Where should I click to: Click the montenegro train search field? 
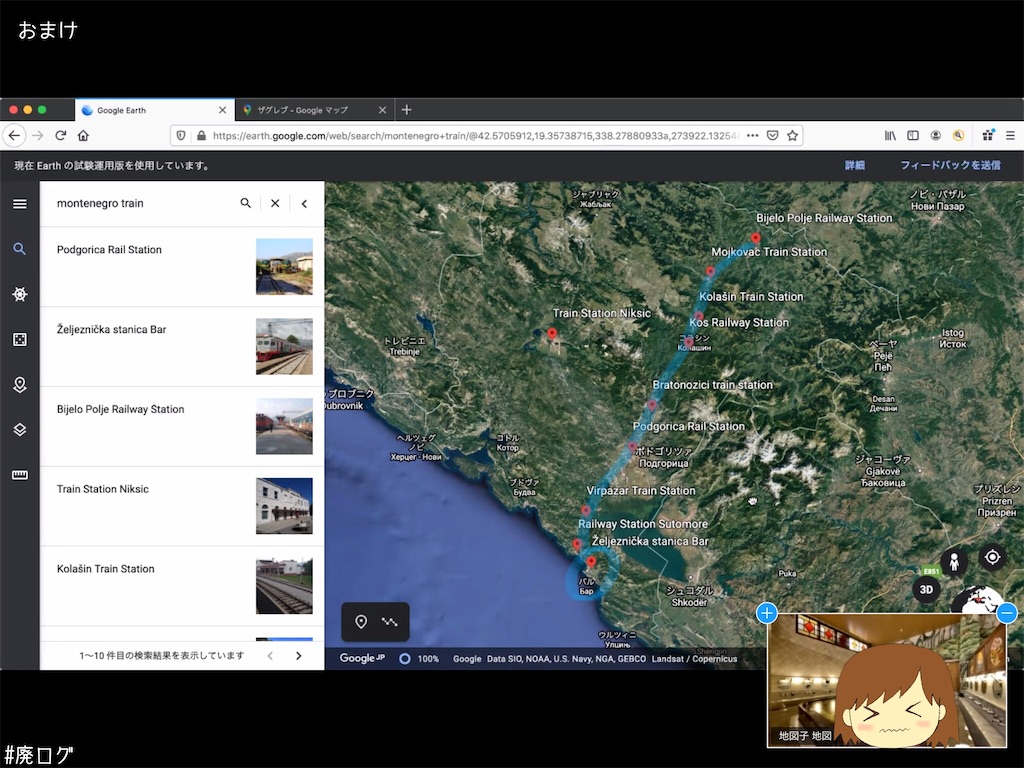tap(140, 203)
